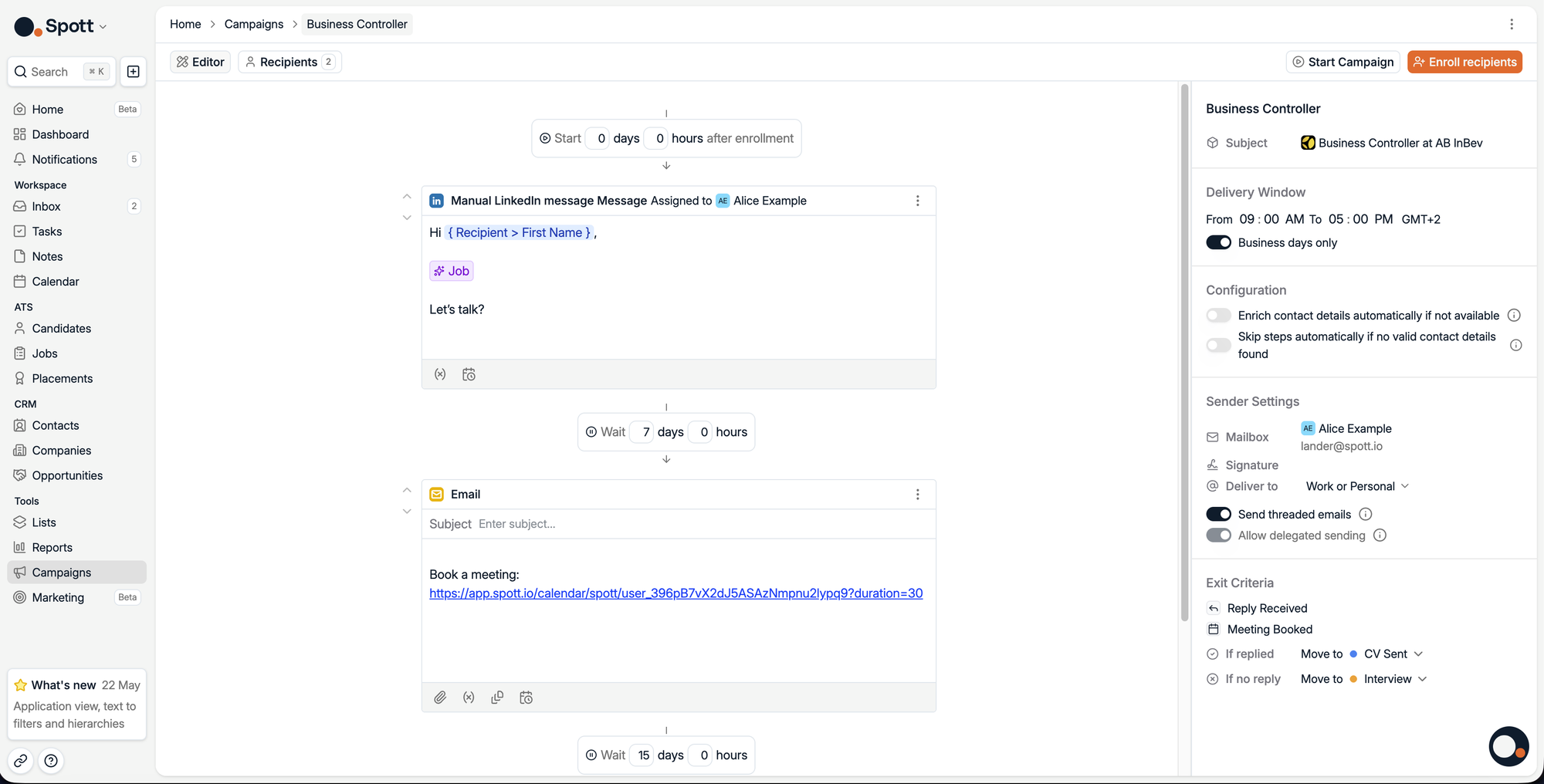Click calendar link icon in Email footer
1544x784 pixels.
click(x=526, y=698)
